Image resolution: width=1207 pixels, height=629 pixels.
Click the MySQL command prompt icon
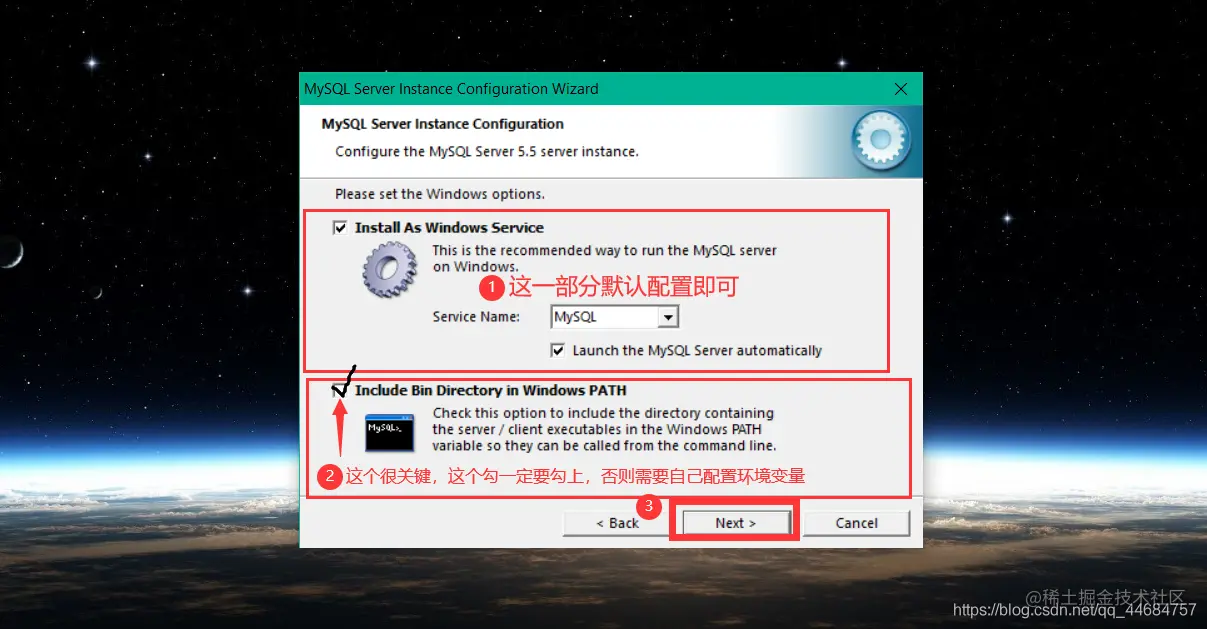389,430
